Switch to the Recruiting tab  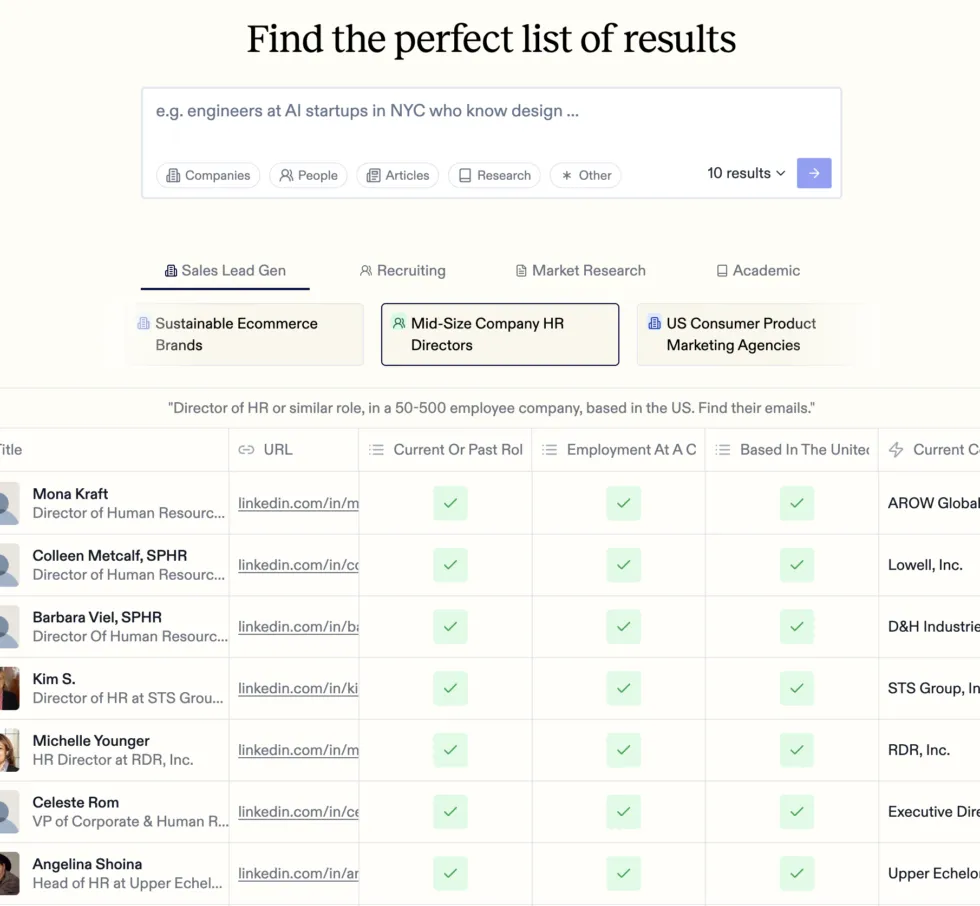pos(402,270)
